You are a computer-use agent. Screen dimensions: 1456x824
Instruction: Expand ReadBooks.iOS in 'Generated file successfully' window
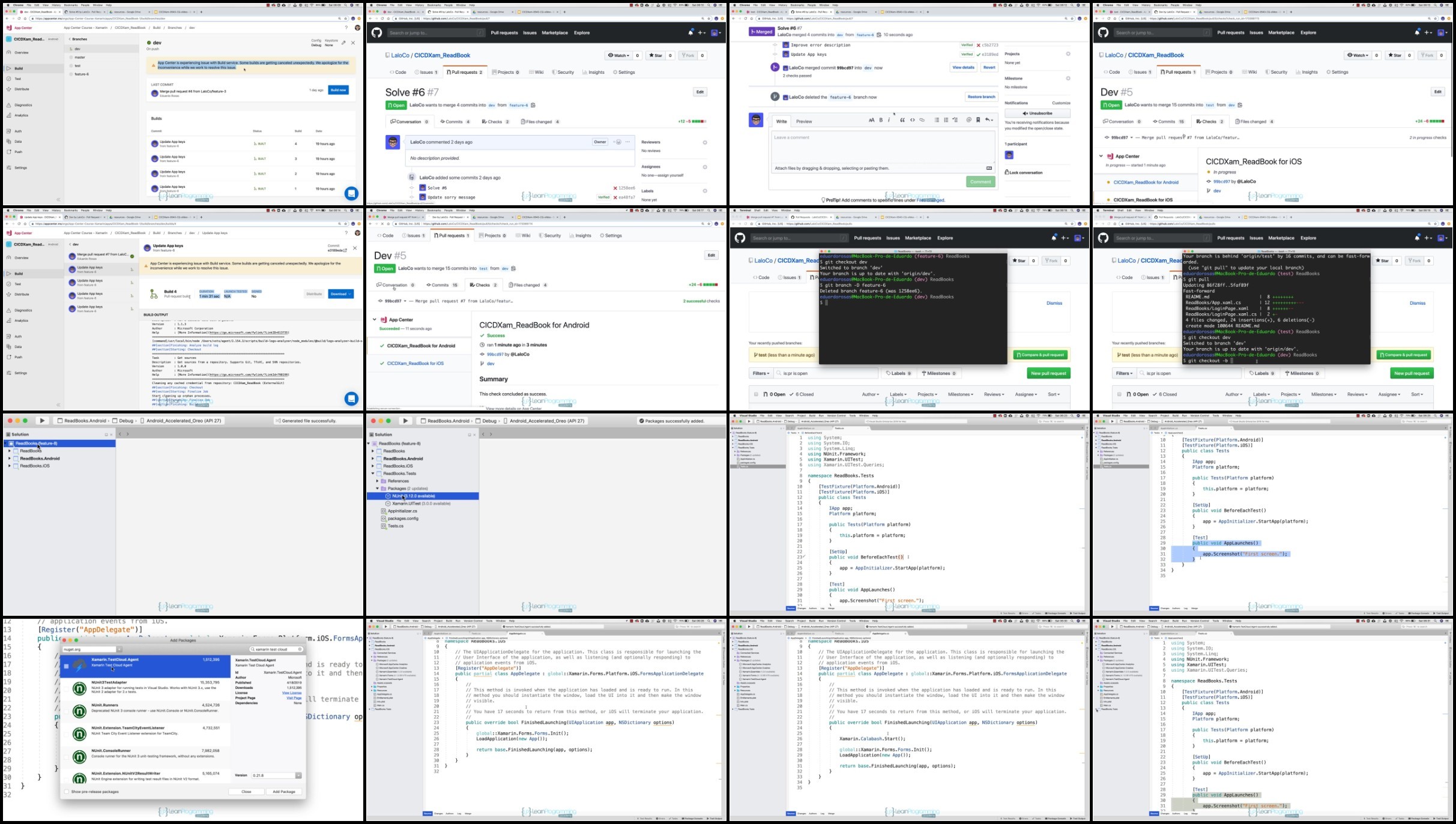click(9, 466)
